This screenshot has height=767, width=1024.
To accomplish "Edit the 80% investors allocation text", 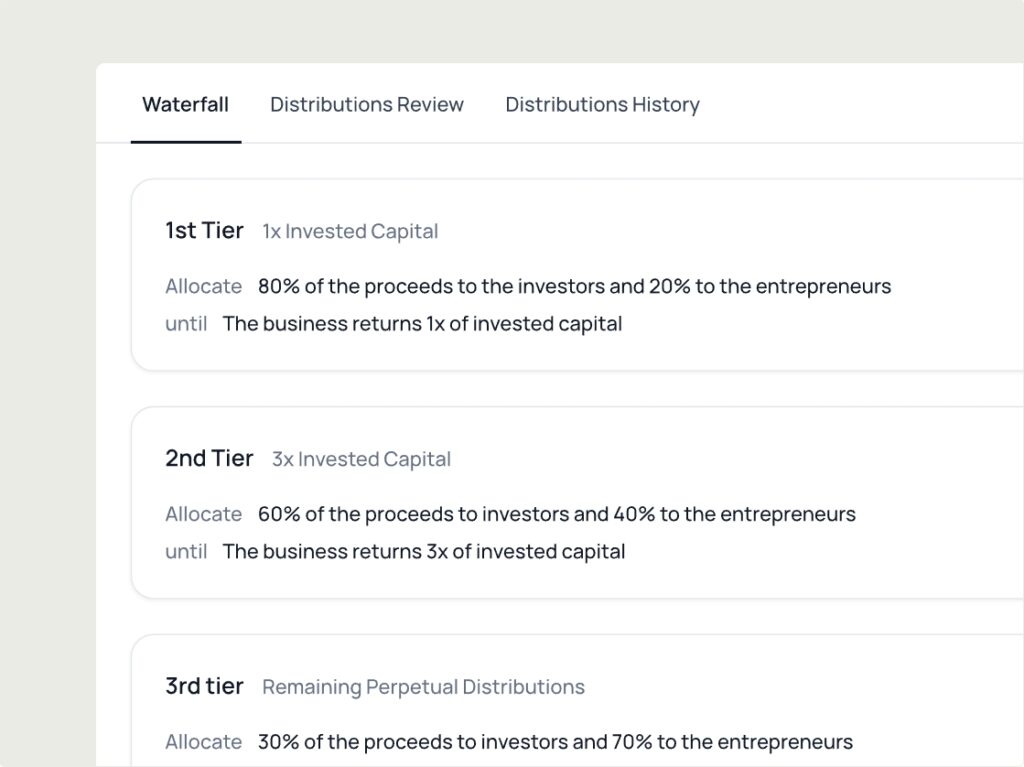I will click(574, 286).
